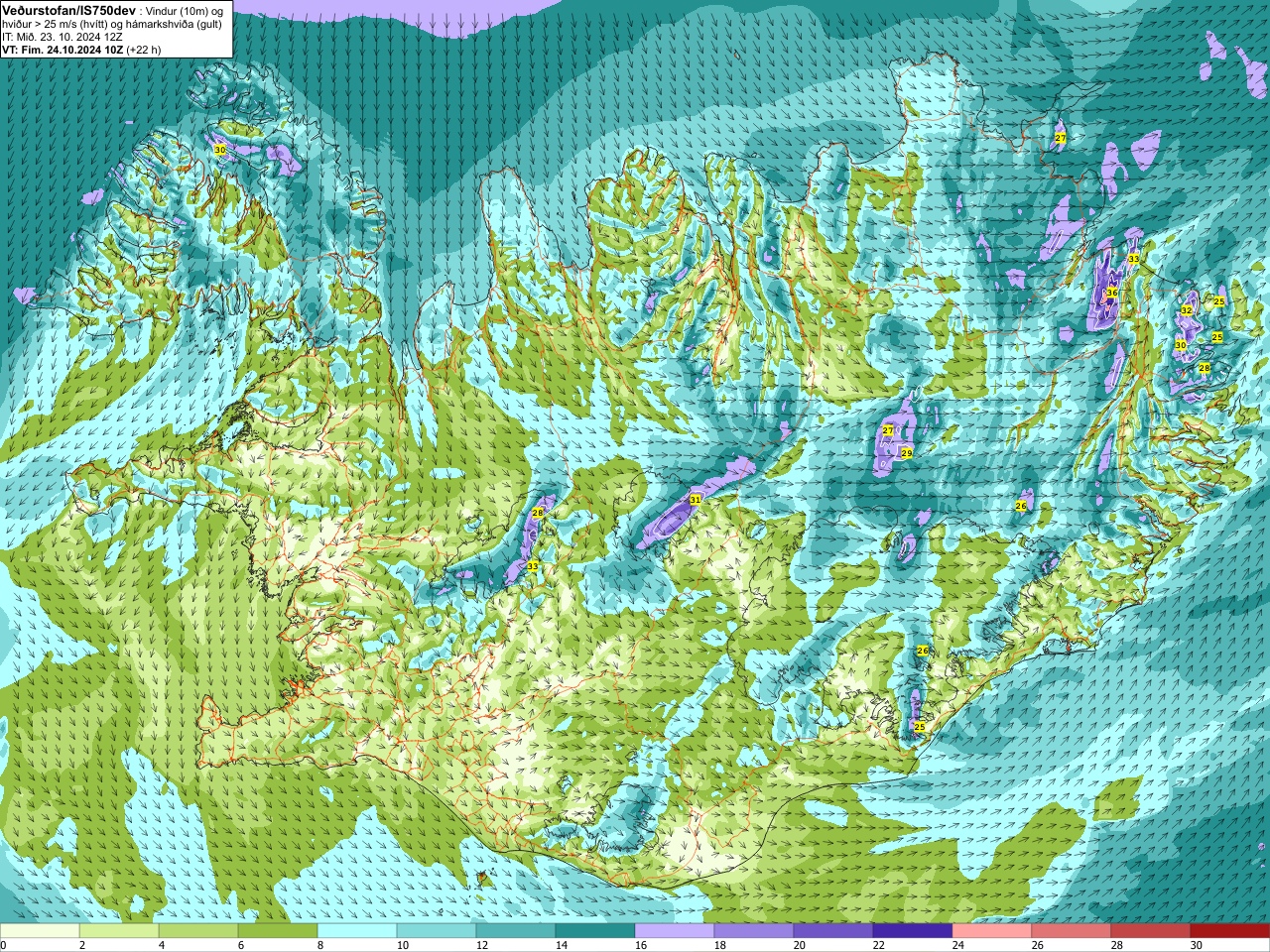This screenshot has width=1270, height=952.
Task: Click the 24–26 pink legend swatch
Action: coord(992,931)
